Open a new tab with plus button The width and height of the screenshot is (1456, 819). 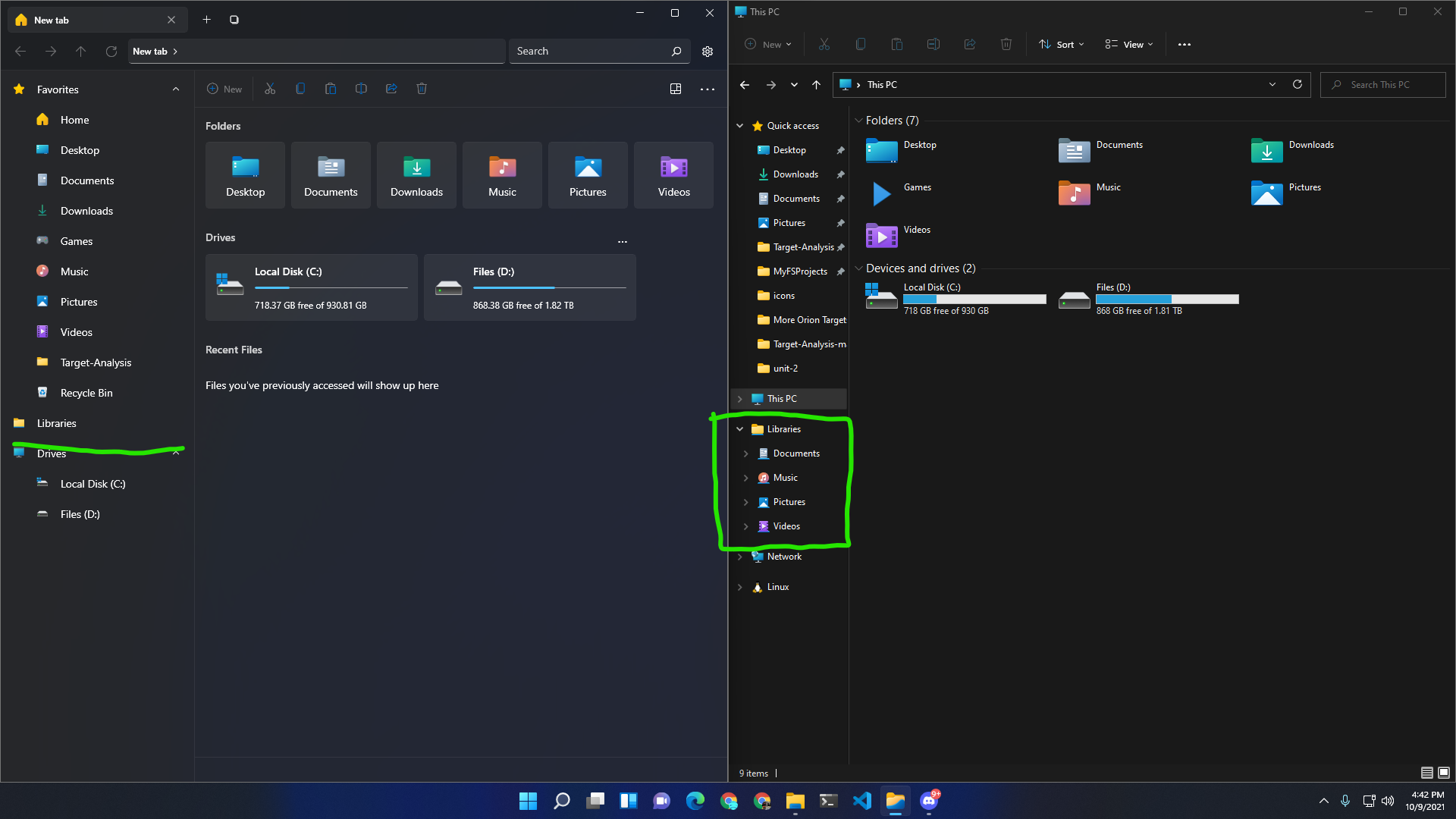point(206,20)
